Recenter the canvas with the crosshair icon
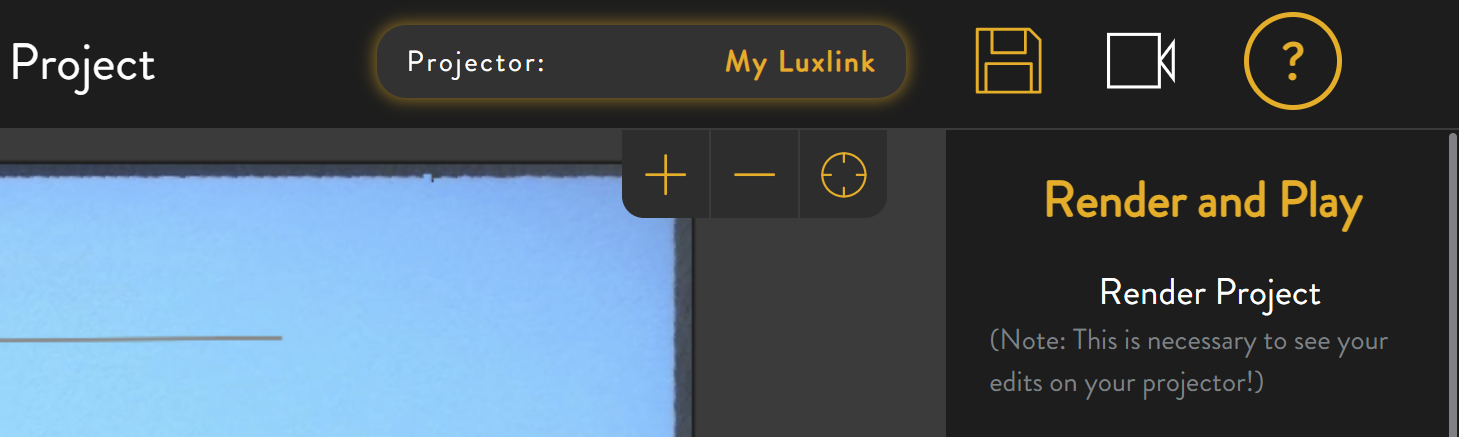This screenshot has width=1459, height=437. (x=843, y=175)
